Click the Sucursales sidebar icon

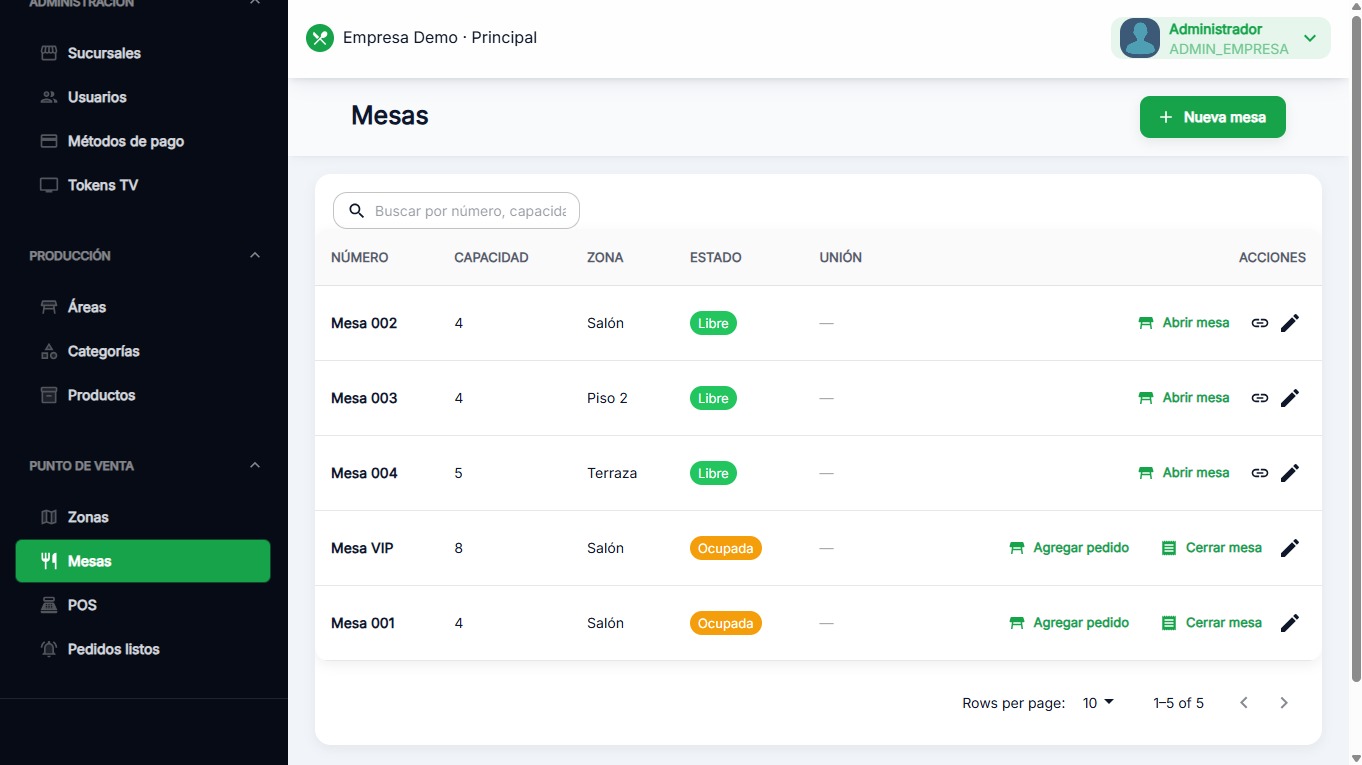(49, 53)
